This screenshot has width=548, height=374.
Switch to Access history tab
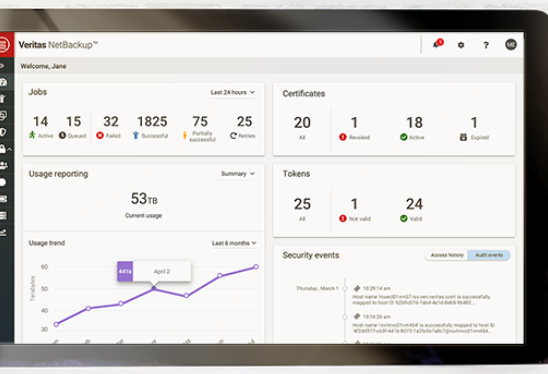[447, 255]
